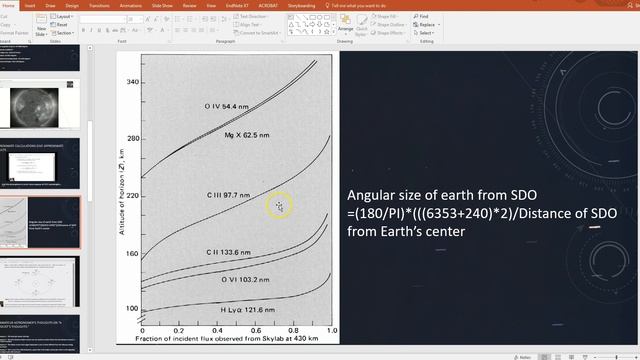Click the New Slide button
The image size is (640, 360).
(x=41, y=25)
